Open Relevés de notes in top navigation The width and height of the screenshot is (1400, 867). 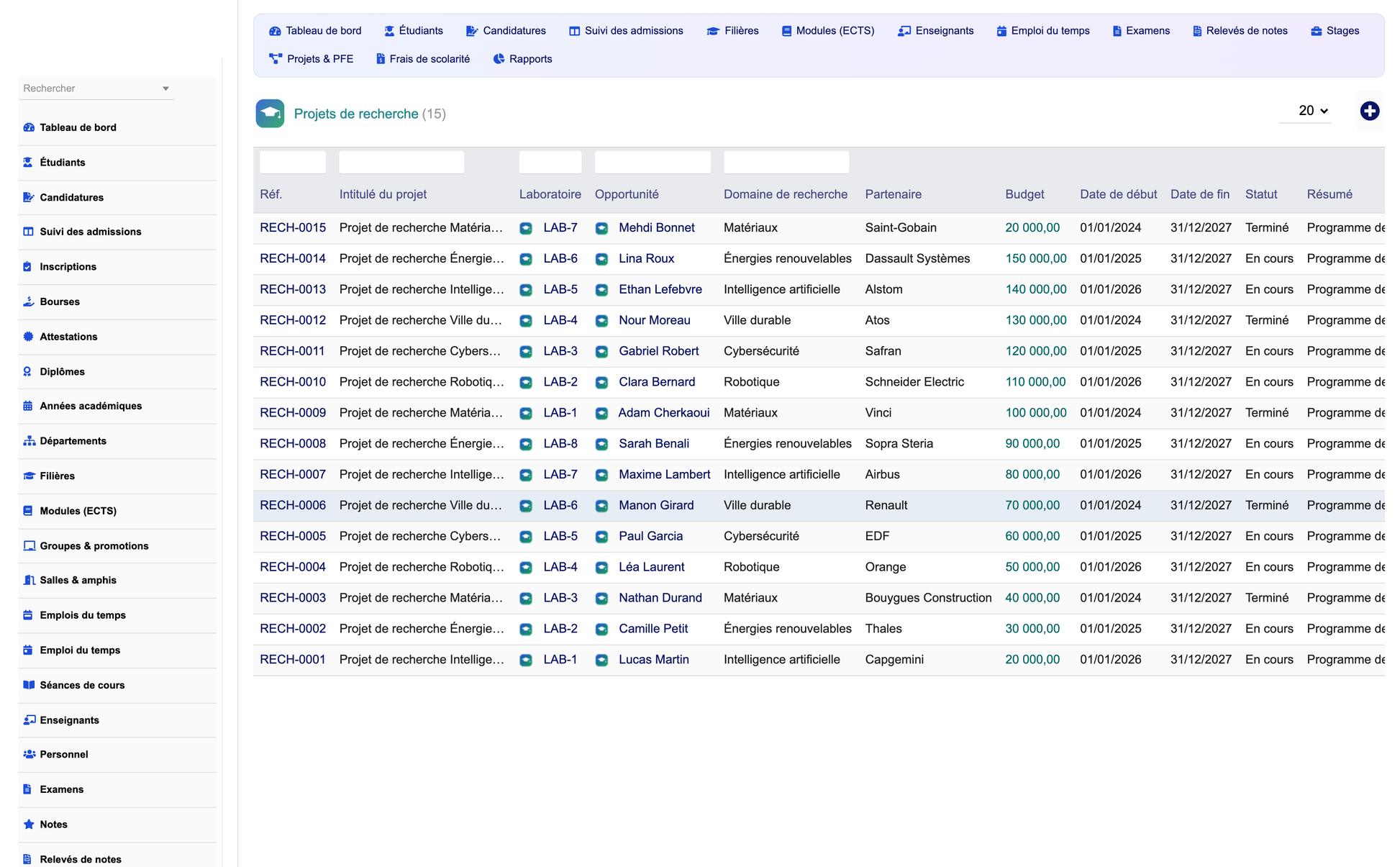click(x=1240, y=31)
